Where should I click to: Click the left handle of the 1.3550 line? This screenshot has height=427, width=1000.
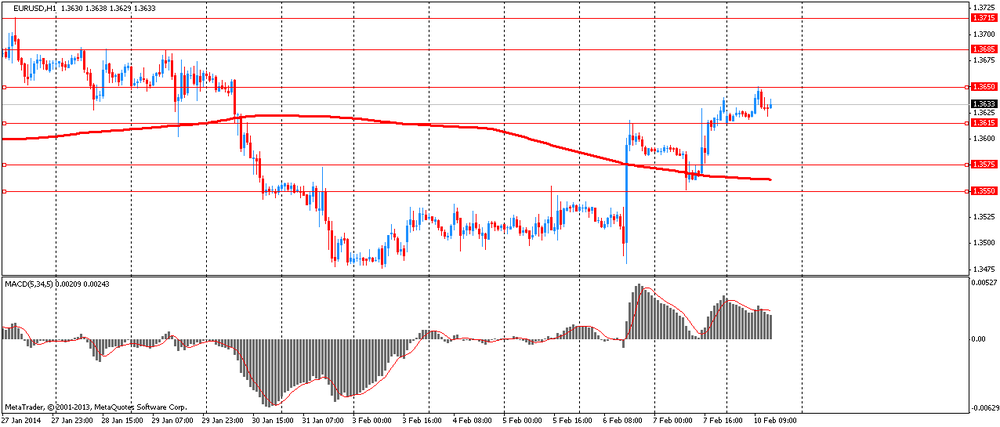4,191
